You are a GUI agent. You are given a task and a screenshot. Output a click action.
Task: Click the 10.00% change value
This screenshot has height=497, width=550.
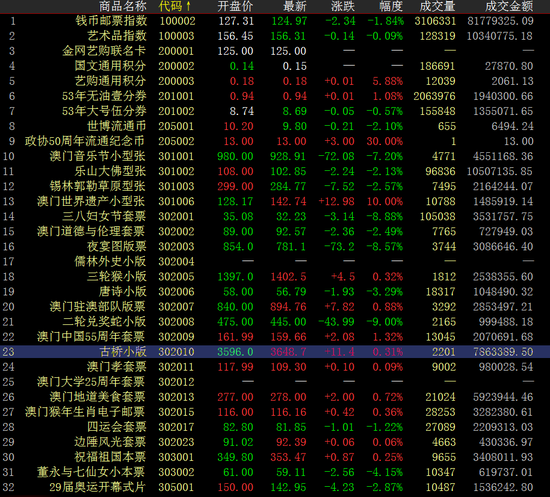coord(384,202)
